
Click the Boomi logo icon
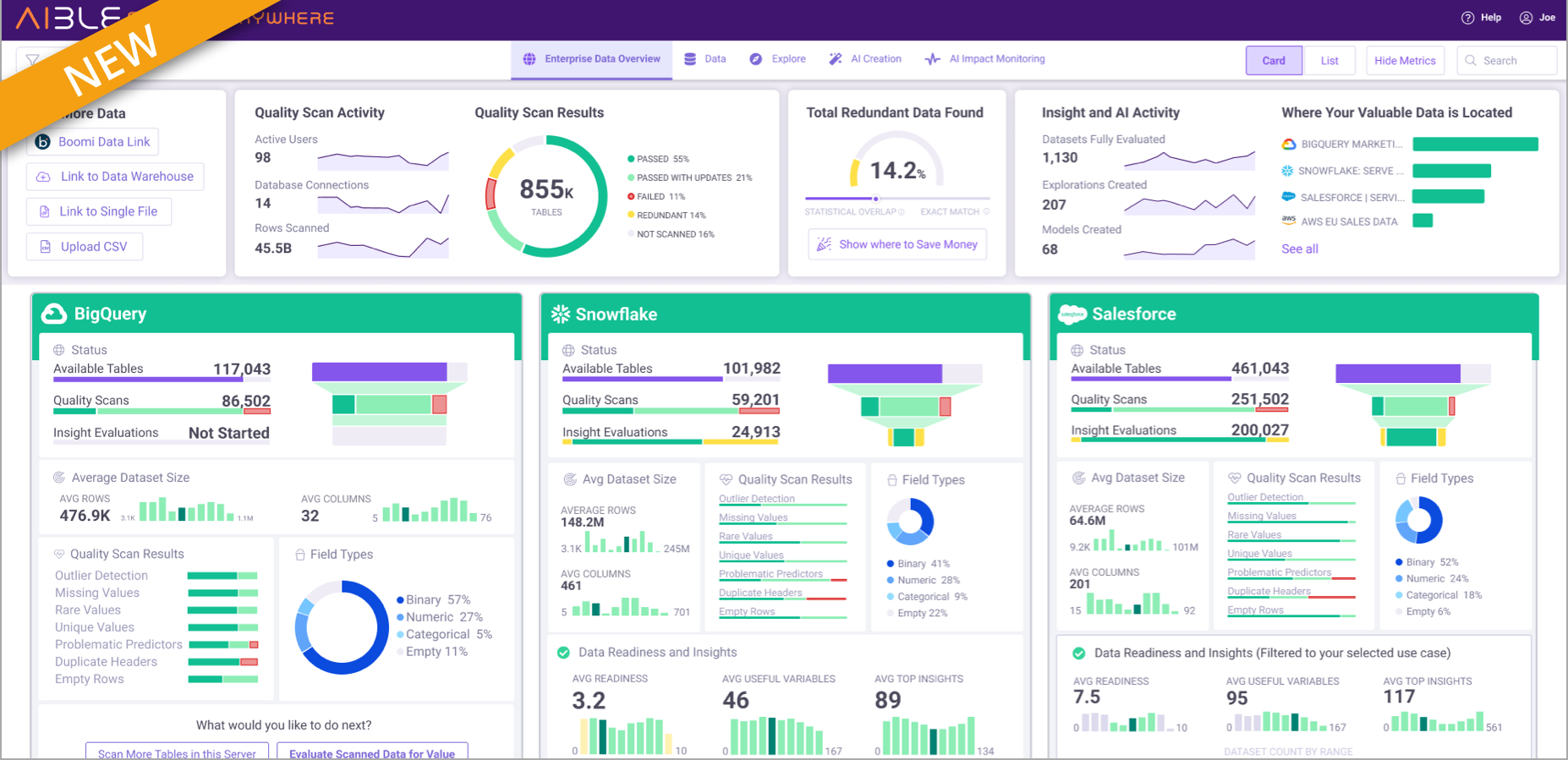pyautogui.click(x=42, y=142)
